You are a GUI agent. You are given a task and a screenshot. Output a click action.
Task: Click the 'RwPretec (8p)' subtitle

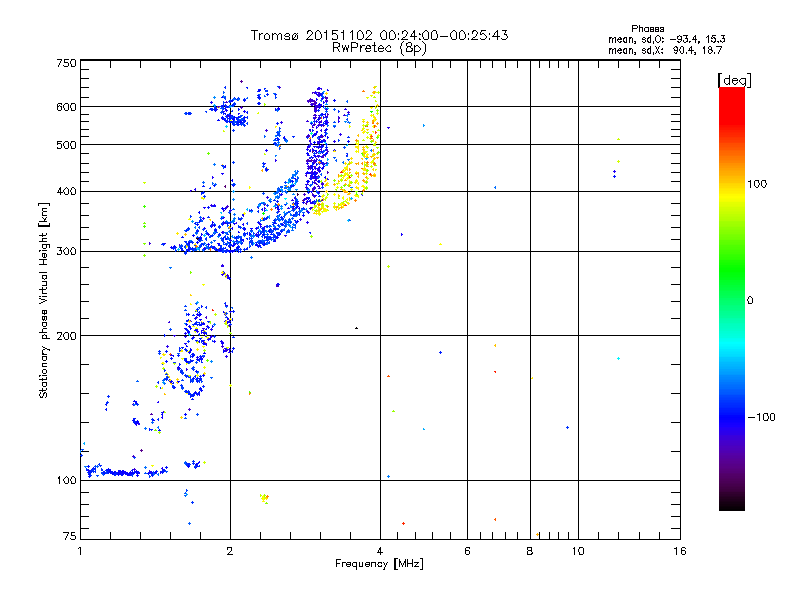[379, 48]
